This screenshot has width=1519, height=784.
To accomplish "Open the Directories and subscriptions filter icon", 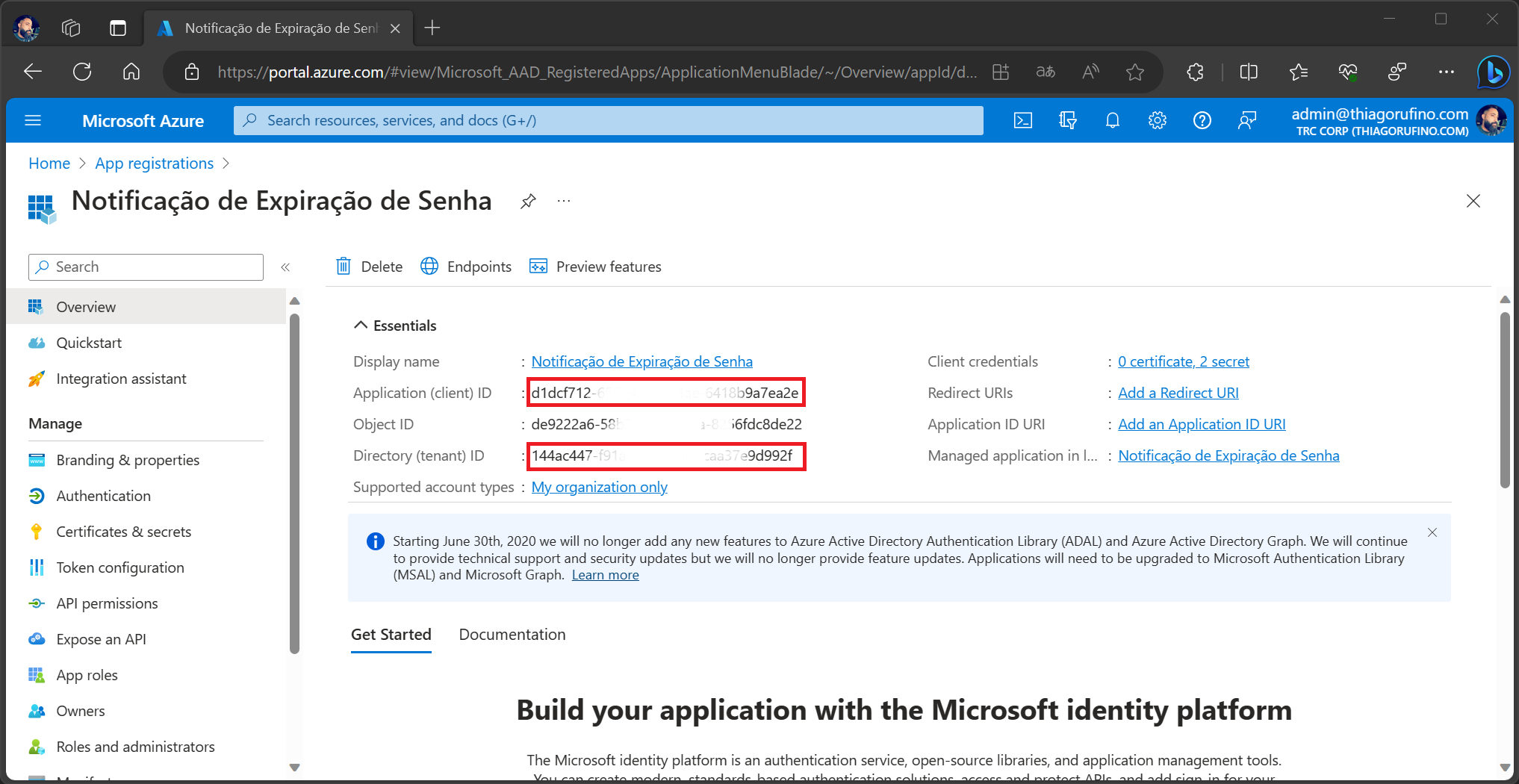I will pos(1067,120).
